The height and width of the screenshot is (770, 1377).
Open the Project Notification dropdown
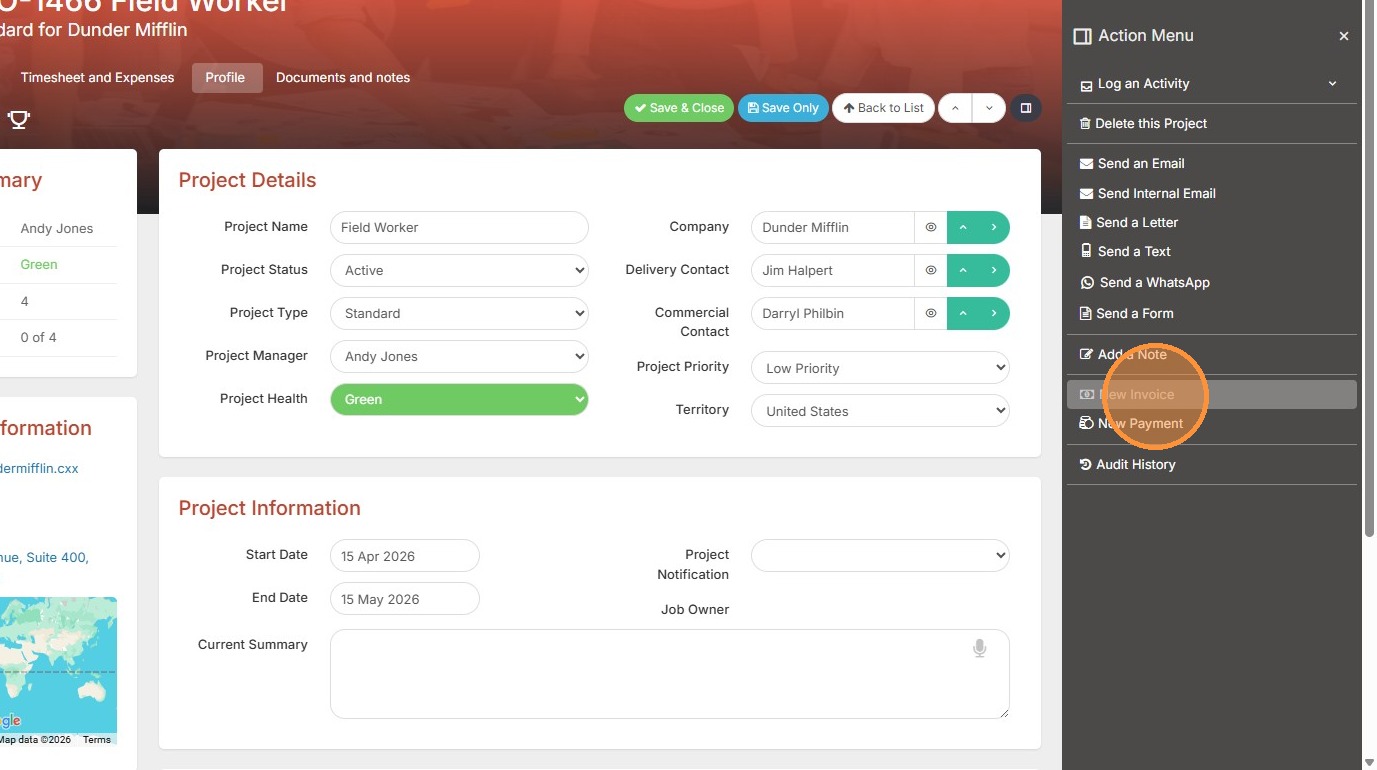click(880, 556)
